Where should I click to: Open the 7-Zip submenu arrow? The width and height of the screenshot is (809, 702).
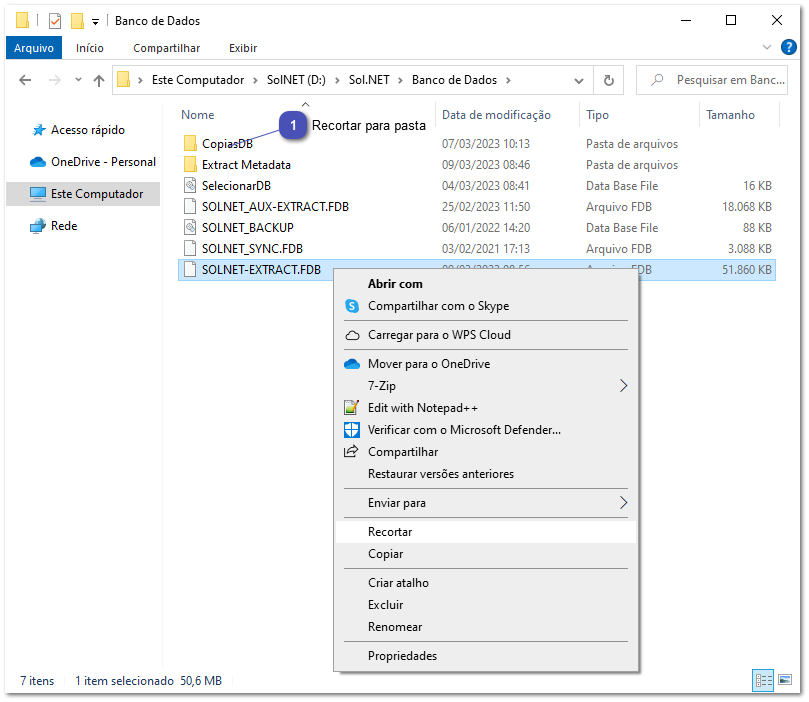tap(624, 385)
